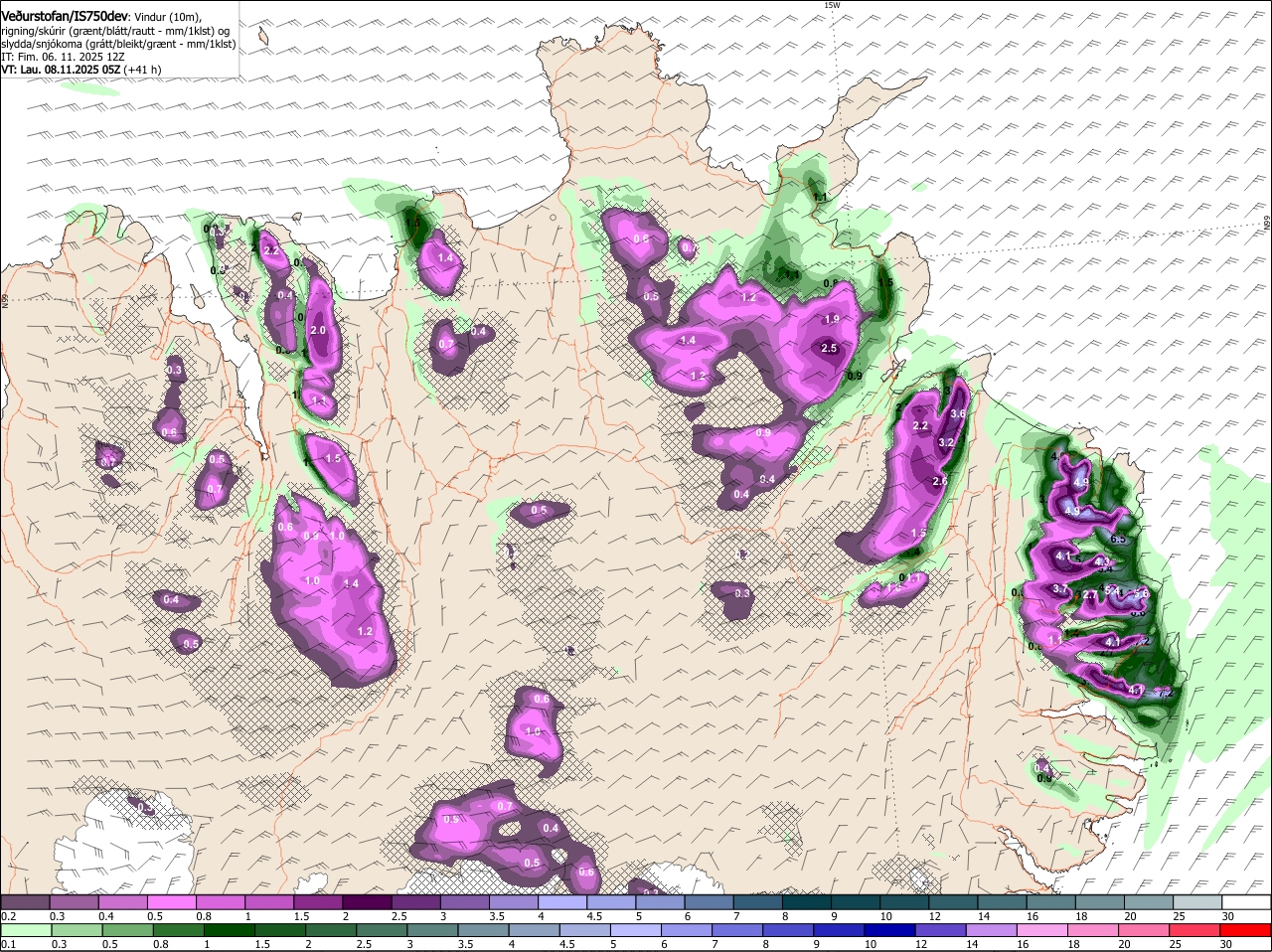
Task: Click the rain legend swatch between 0.8 and 1
Action: pyautogui.click(x=180, y=929)
